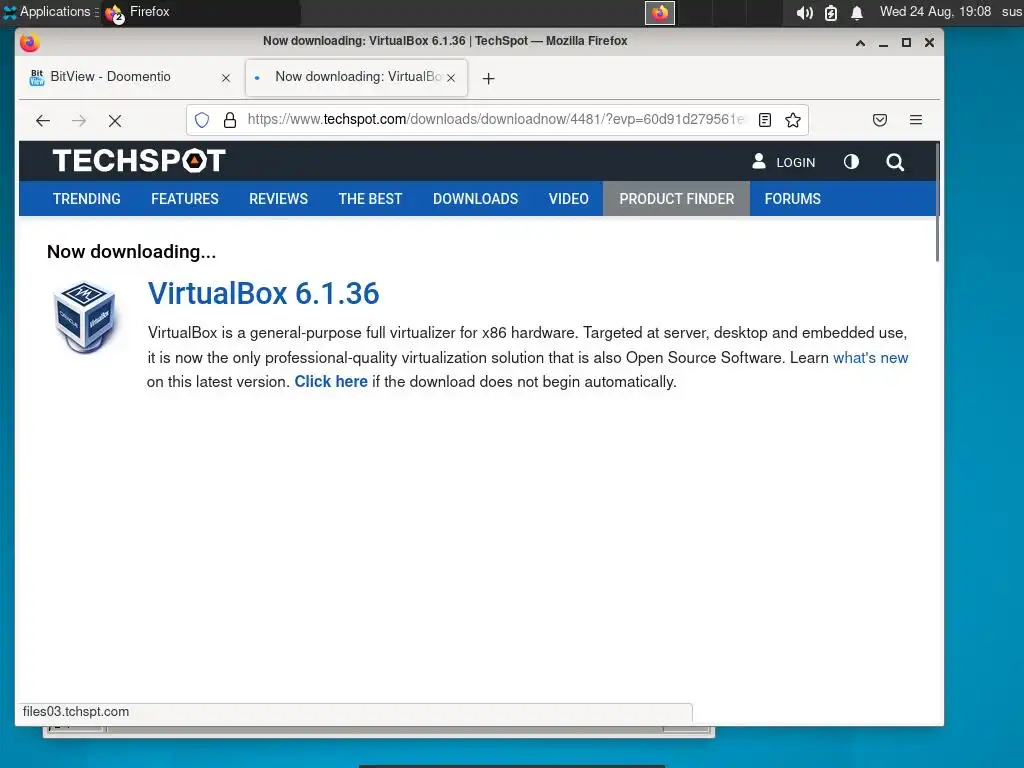The width and height of the screenshot is (1024, 768).
Task: Click the files03.tchspt.com status text
Action: pos(76,712)
